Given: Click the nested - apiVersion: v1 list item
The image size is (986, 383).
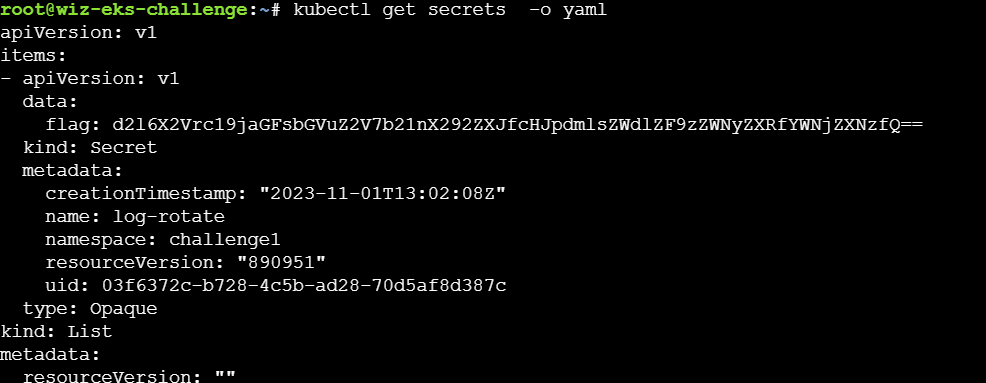Looking at the screenshot, I should (90, 79).
